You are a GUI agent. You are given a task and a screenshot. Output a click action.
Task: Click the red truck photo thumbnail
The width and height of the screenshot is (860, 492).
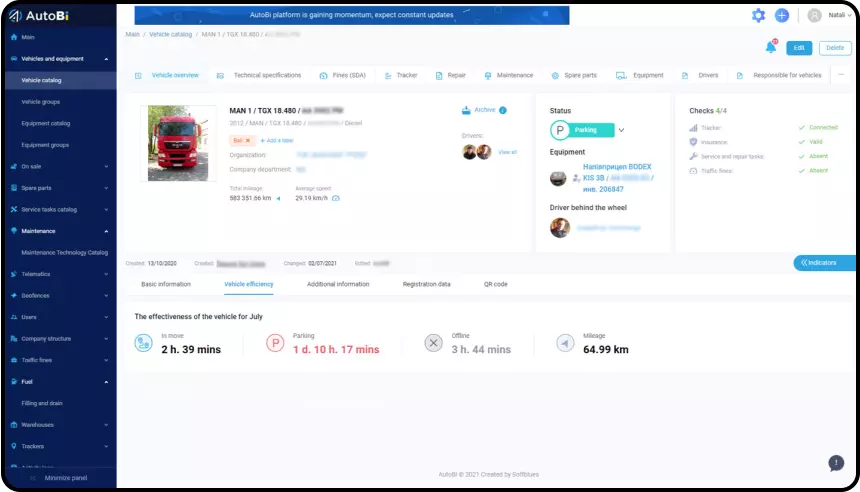click(x=182, y=143)
